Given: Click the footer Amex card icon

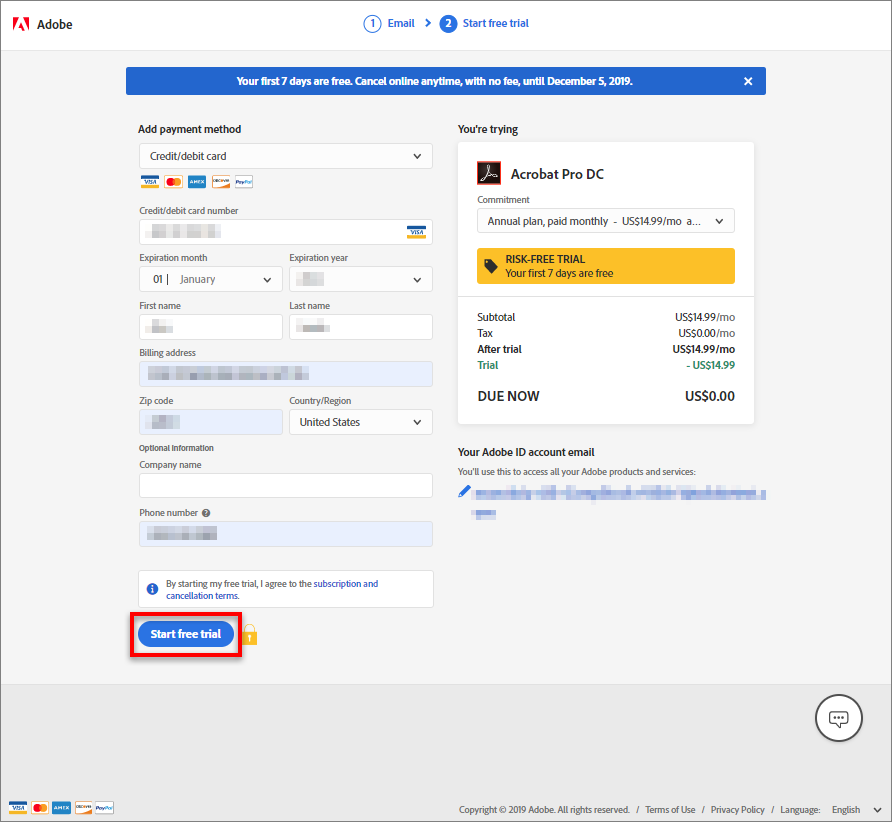Looking at the screenshot, I should pyautogui.click(x=61, y=808).
